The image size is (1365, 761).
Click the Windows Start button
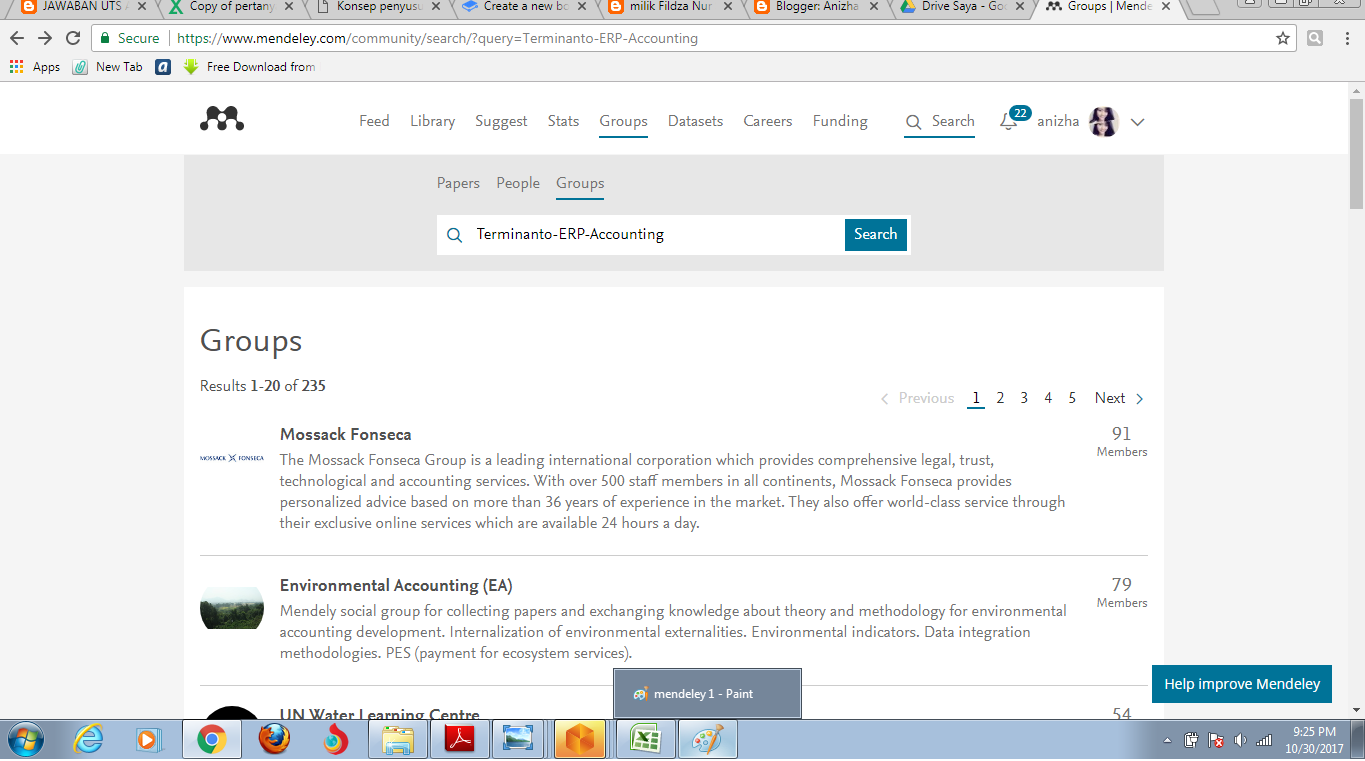[x=26, y=739]
